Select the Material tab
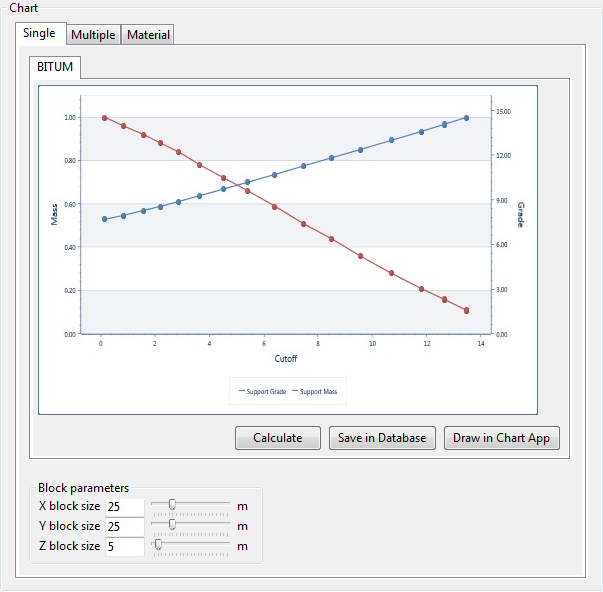The height and width of the screenshot is (592, 603). (148, 35)
